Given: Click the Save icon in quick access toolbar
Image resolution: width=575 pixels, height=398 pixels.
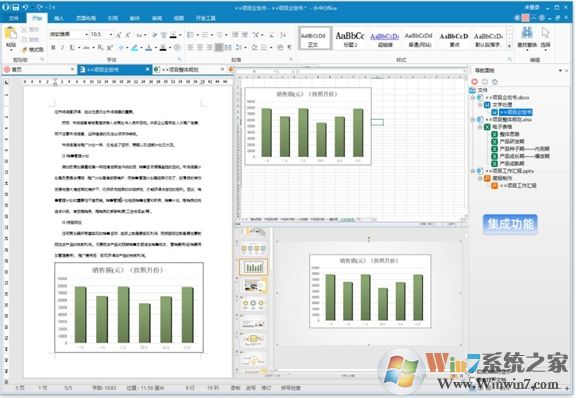Looking at the screenshot, I should pos(16,7).
